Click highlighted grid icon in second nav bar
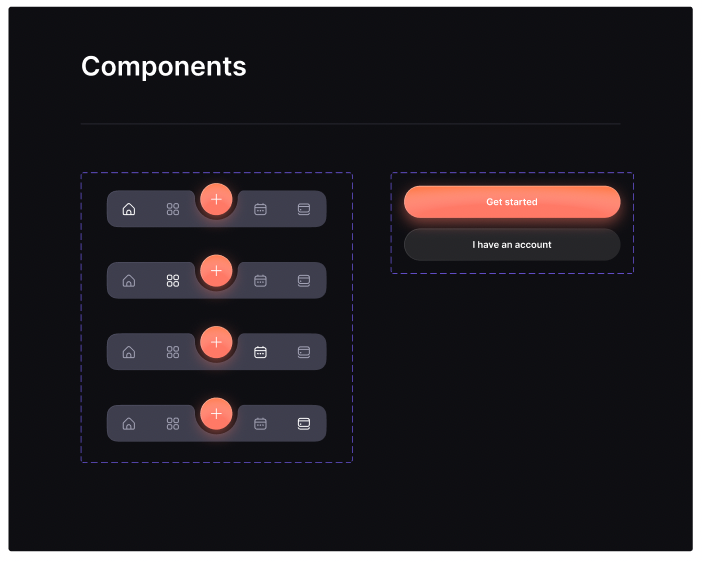This screenshot has height=562, width=702. click(173, 281)
